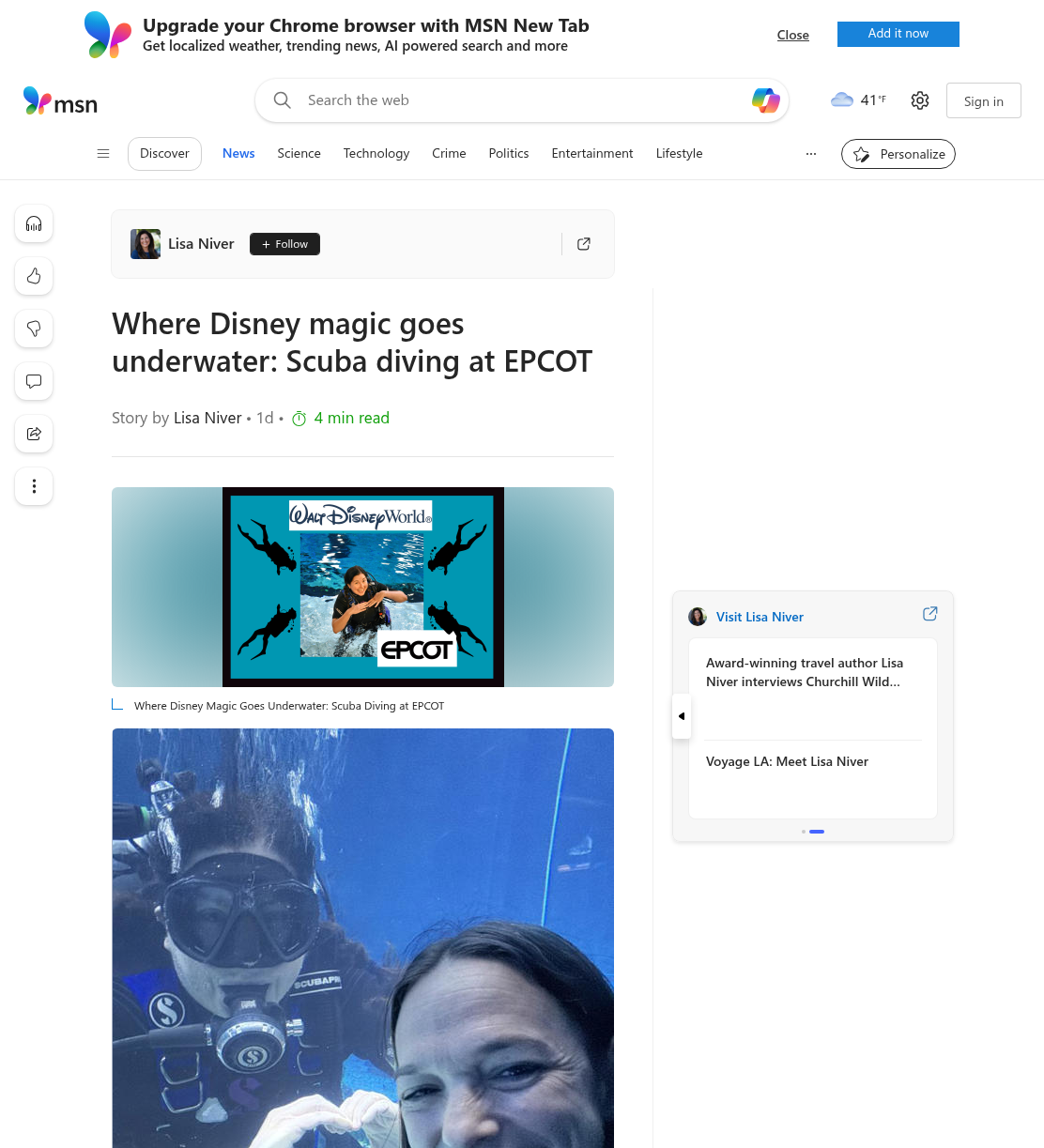Click the MSN butterfly logo in upgrade banner
Screen dimensions: 1044x1148
tap(108, 35)
